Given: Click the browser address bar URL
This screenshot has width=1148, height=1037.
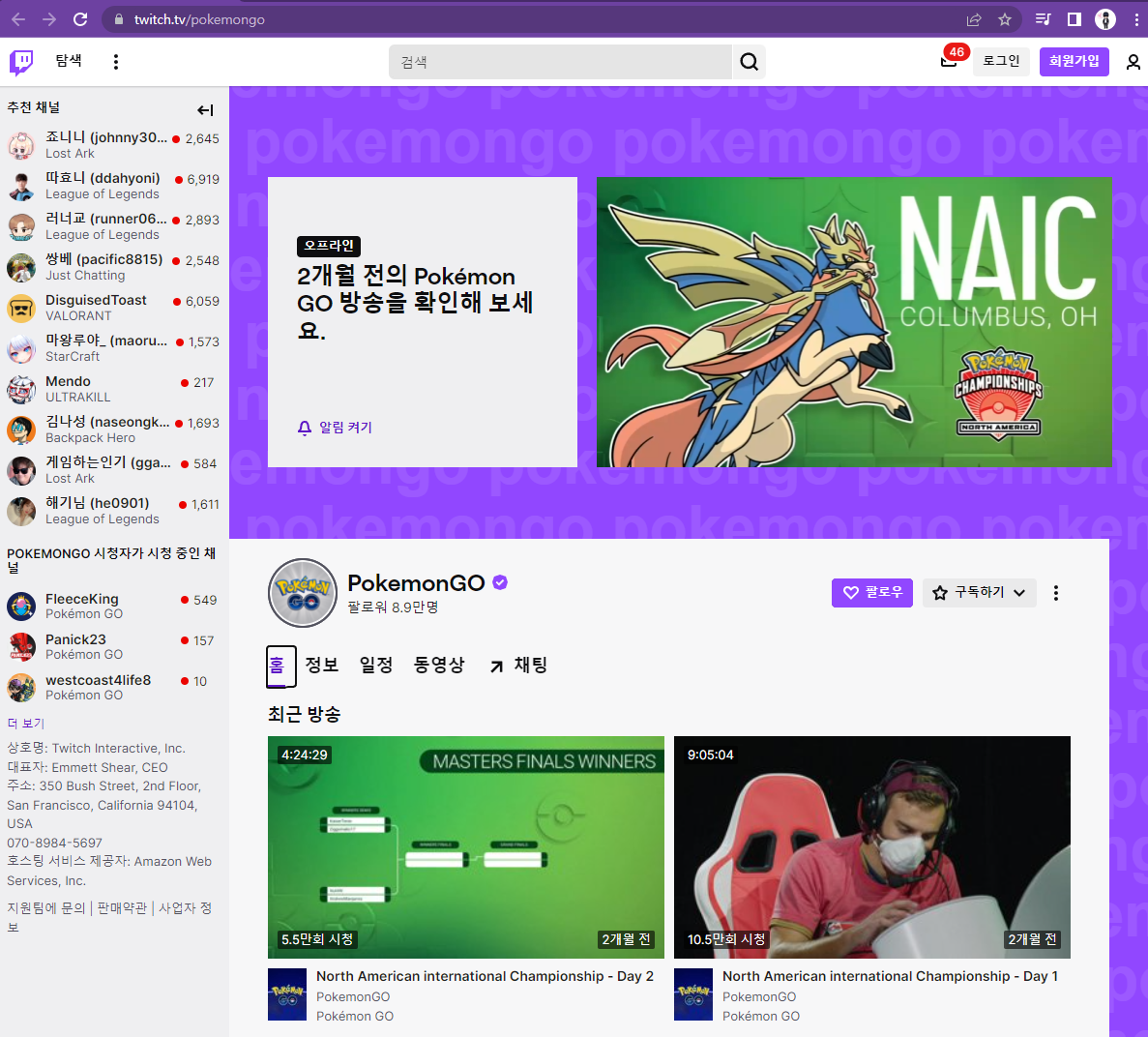Looking at the screenshot, I should (x=199, y=19).
